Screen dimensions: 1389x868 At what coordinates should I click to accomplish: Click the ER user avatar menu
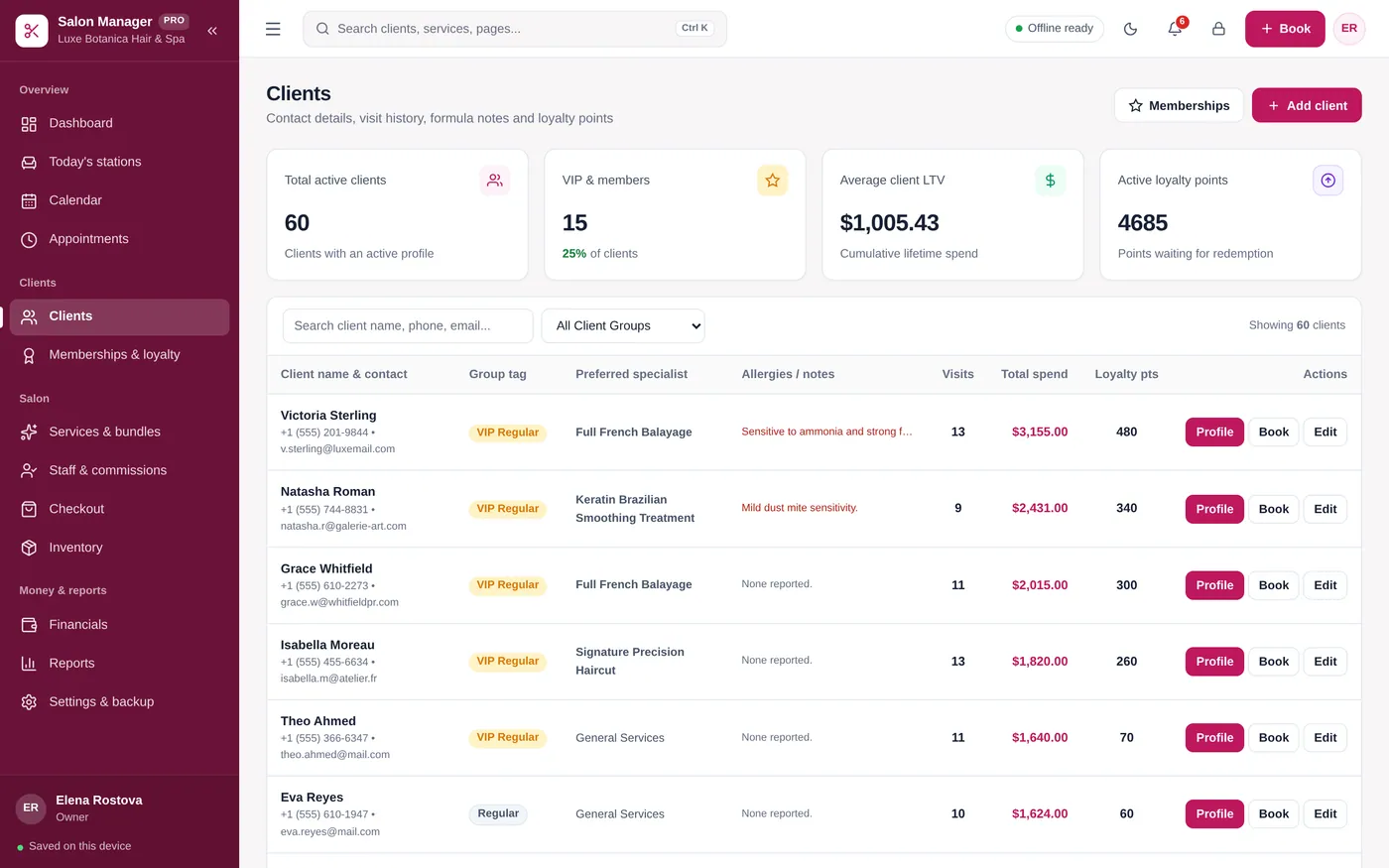coord(1349,29)
